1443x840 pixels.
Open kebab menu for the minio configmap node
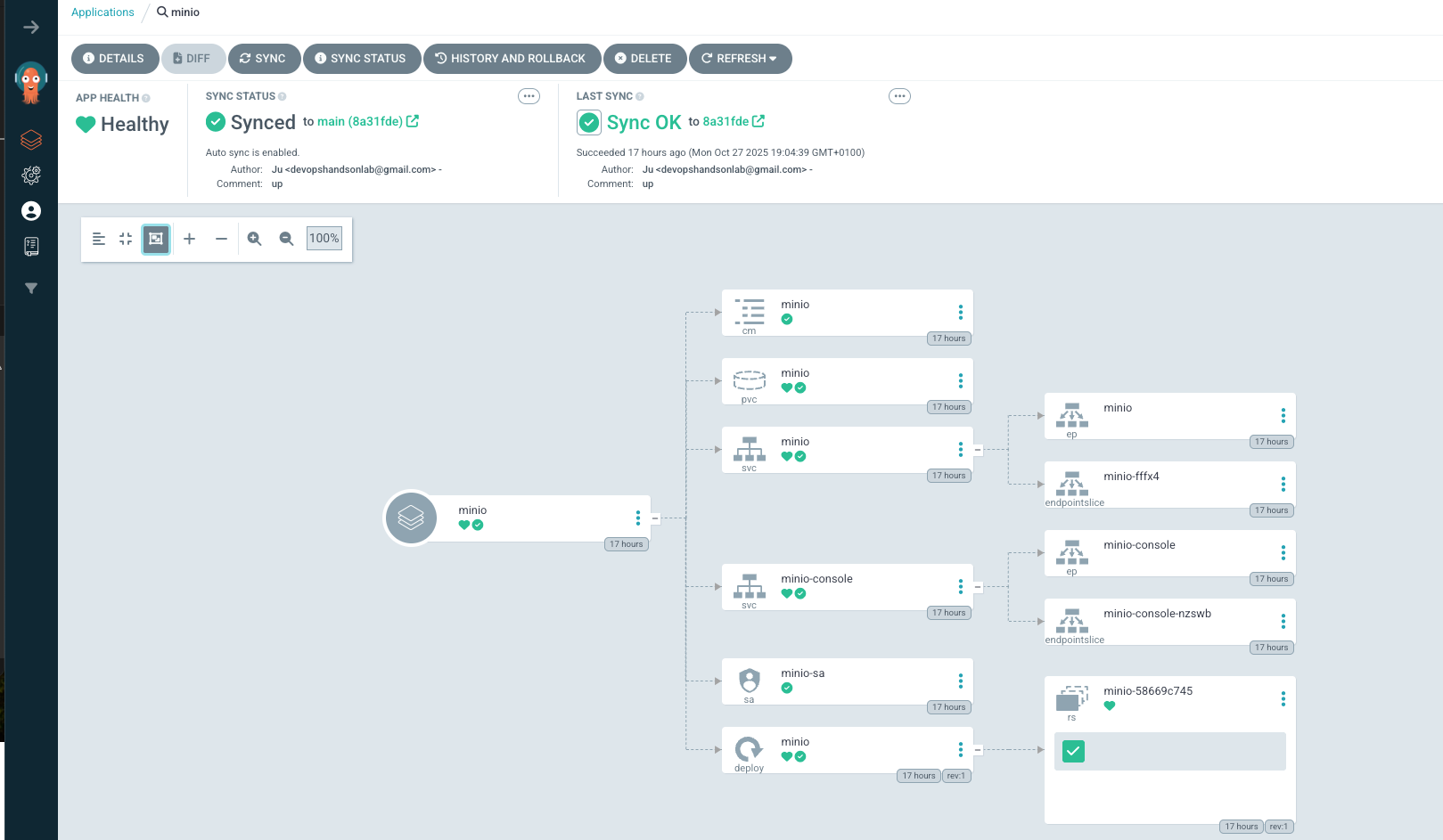[x=960, y=313]
